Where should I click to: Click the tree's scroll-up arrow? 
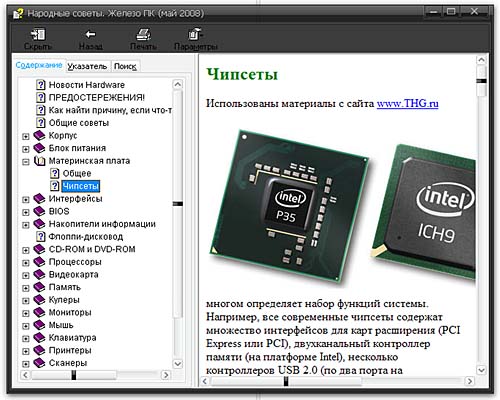pyautogui.click(x=178, y=84)
